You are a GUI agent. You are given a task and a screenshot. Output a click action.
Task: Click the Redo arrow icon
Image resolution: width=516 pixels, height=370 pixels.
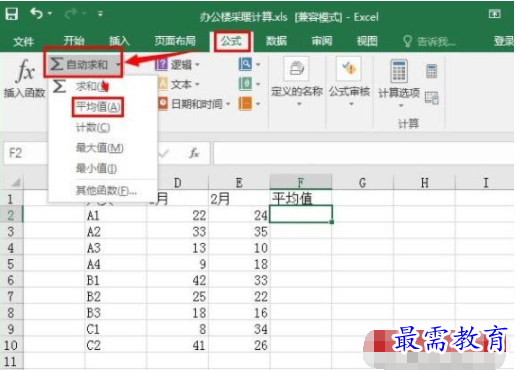point(71,13)
